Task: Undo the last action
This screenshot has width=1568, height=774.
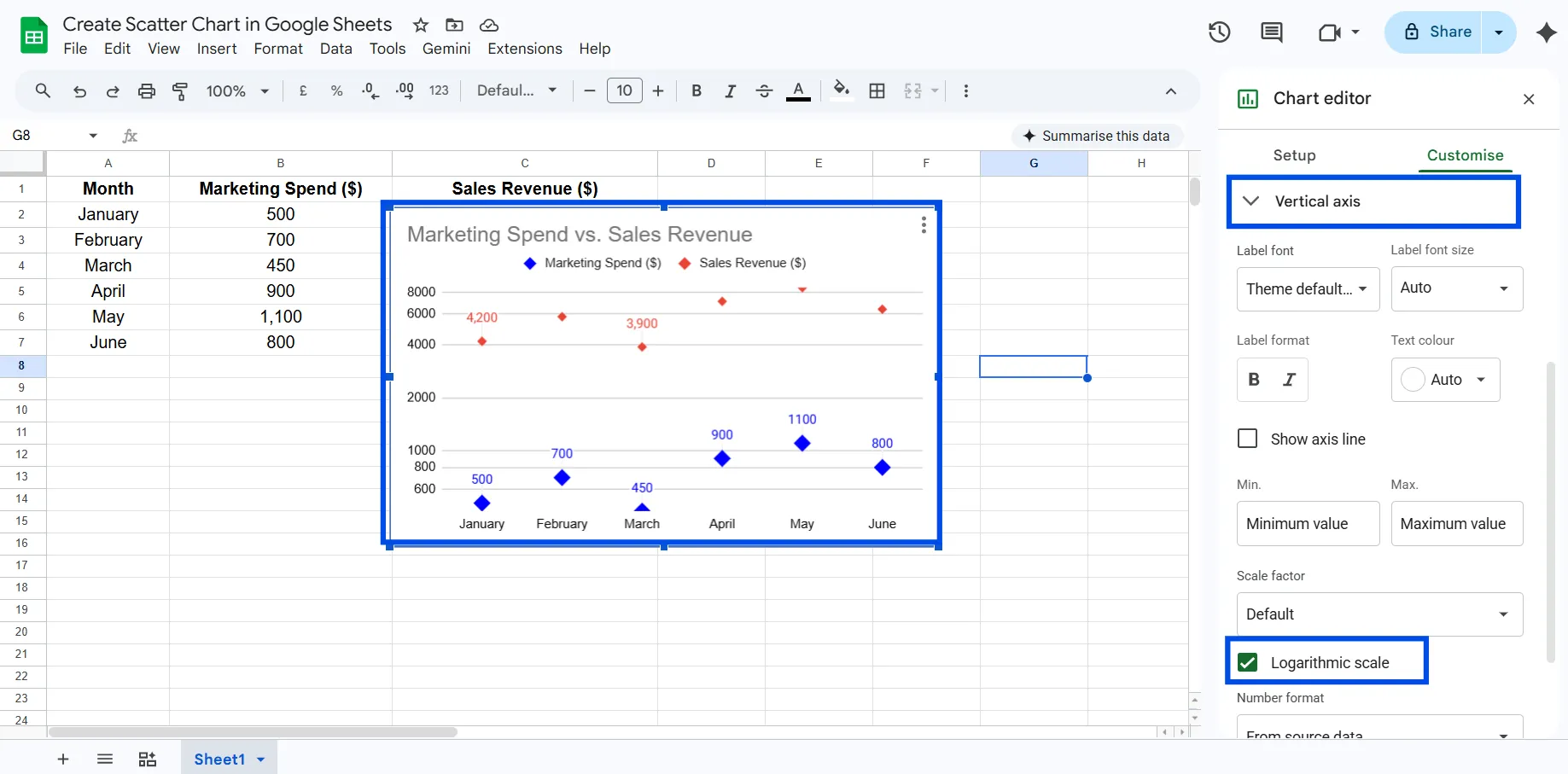Action: tap(79, 91)
